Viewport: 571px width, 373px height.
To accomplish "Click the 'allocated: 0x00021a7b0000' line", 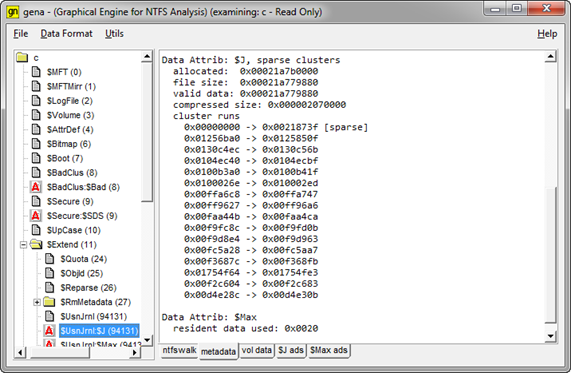I will click(x=245, y=71).
